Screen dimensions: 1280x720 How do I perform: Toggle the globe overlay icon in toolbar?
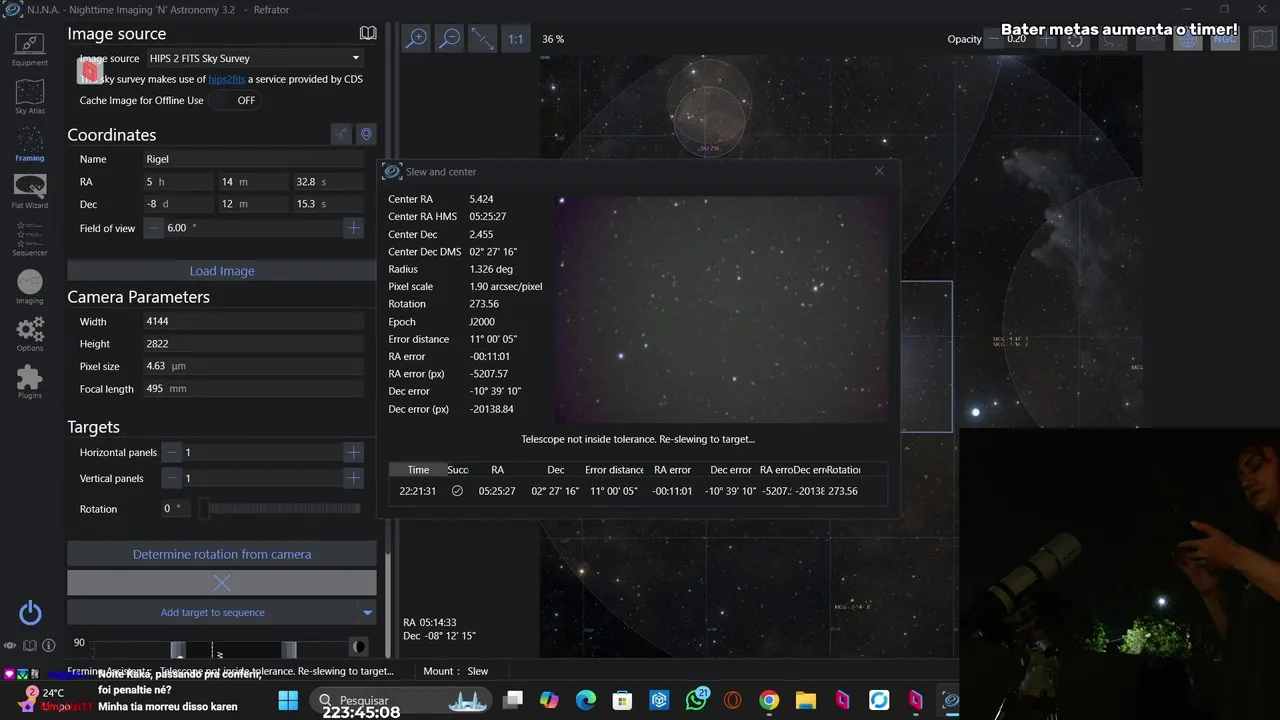1187,39
